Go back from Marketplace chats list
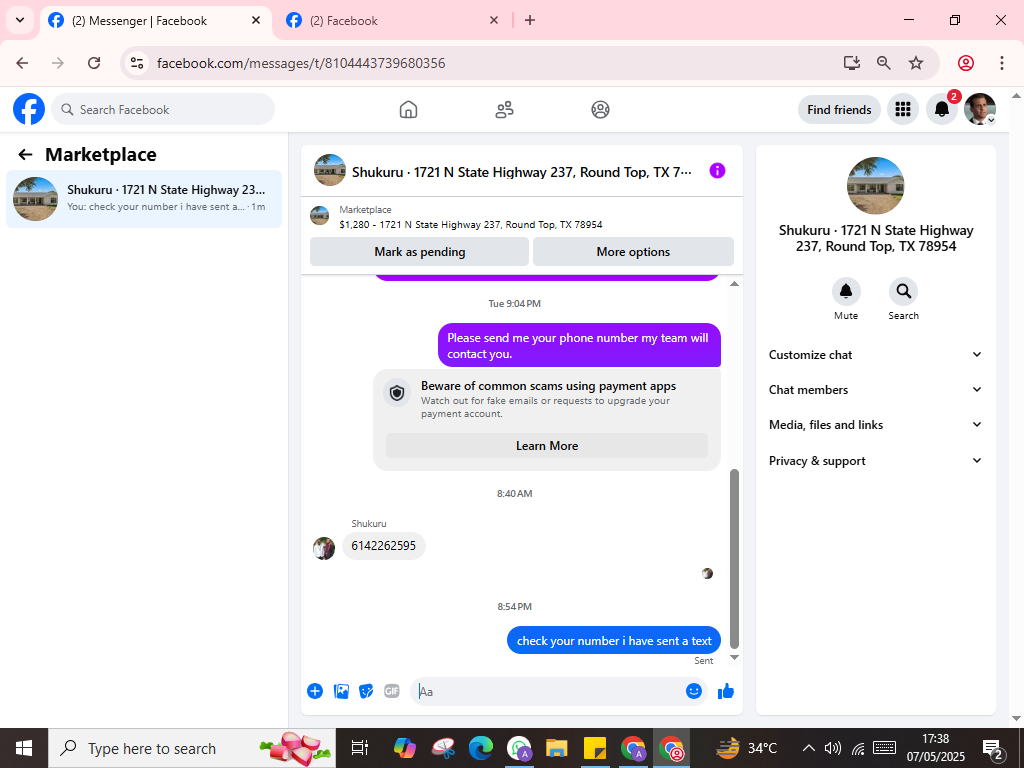 25,155
